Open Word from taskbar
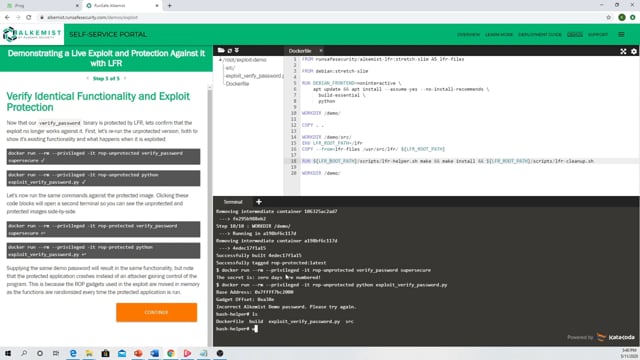The image size is (640, 360). pyautogui.click(x=154, y=353)
